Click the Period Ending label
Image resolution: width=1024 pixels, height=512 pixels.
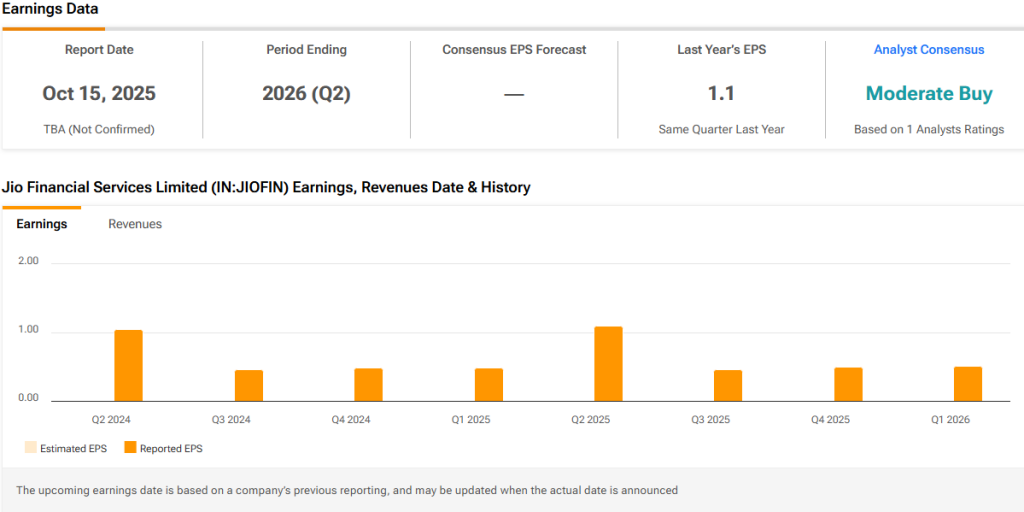[x=306, y=50]
